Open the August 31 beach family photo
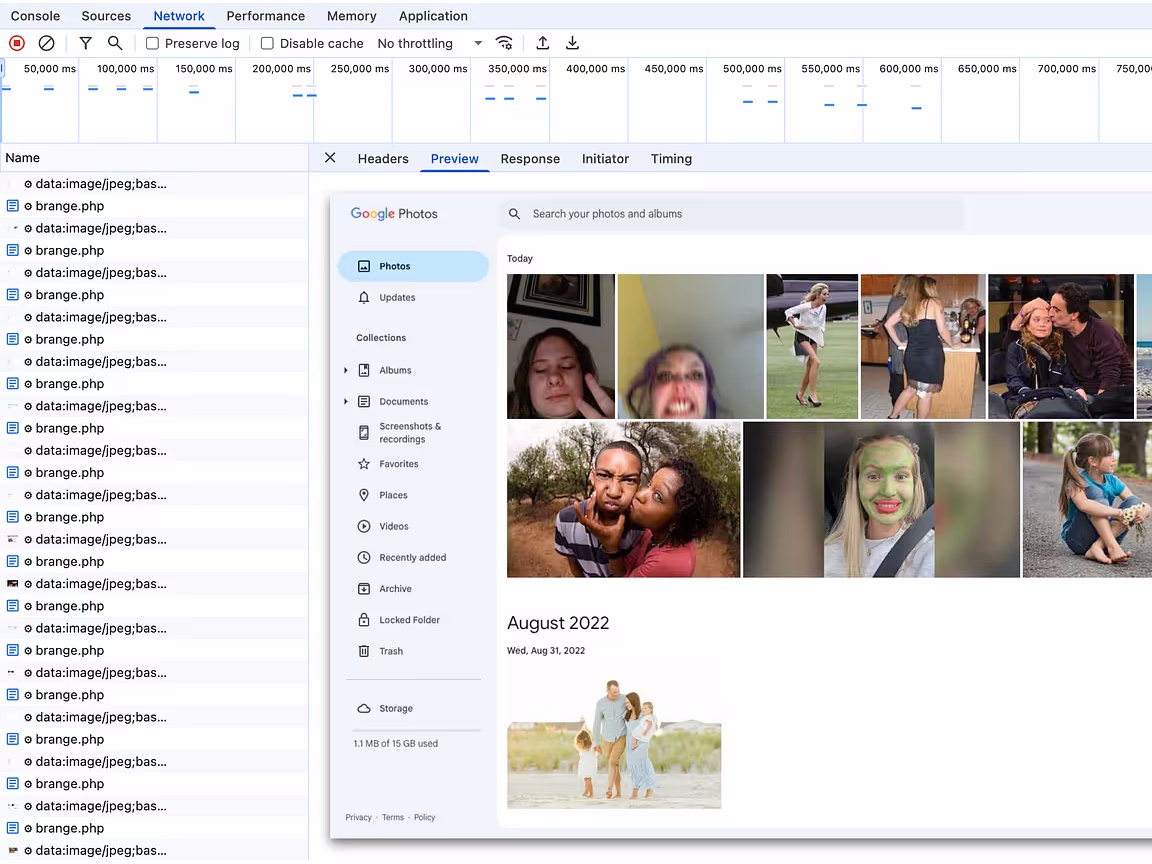 [x=614, y=744]
